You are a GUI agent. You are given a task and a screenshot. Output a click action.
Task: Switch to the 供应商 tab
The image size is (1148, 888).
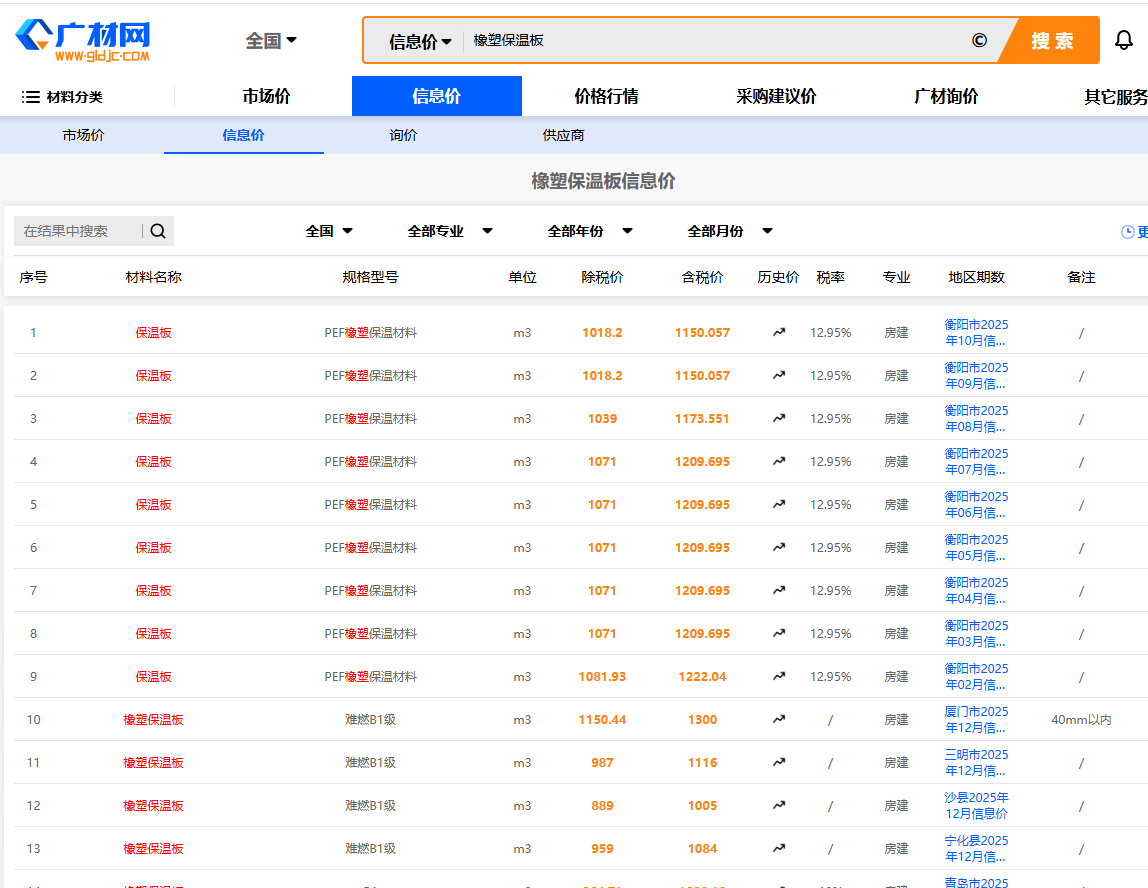(563, 134)
